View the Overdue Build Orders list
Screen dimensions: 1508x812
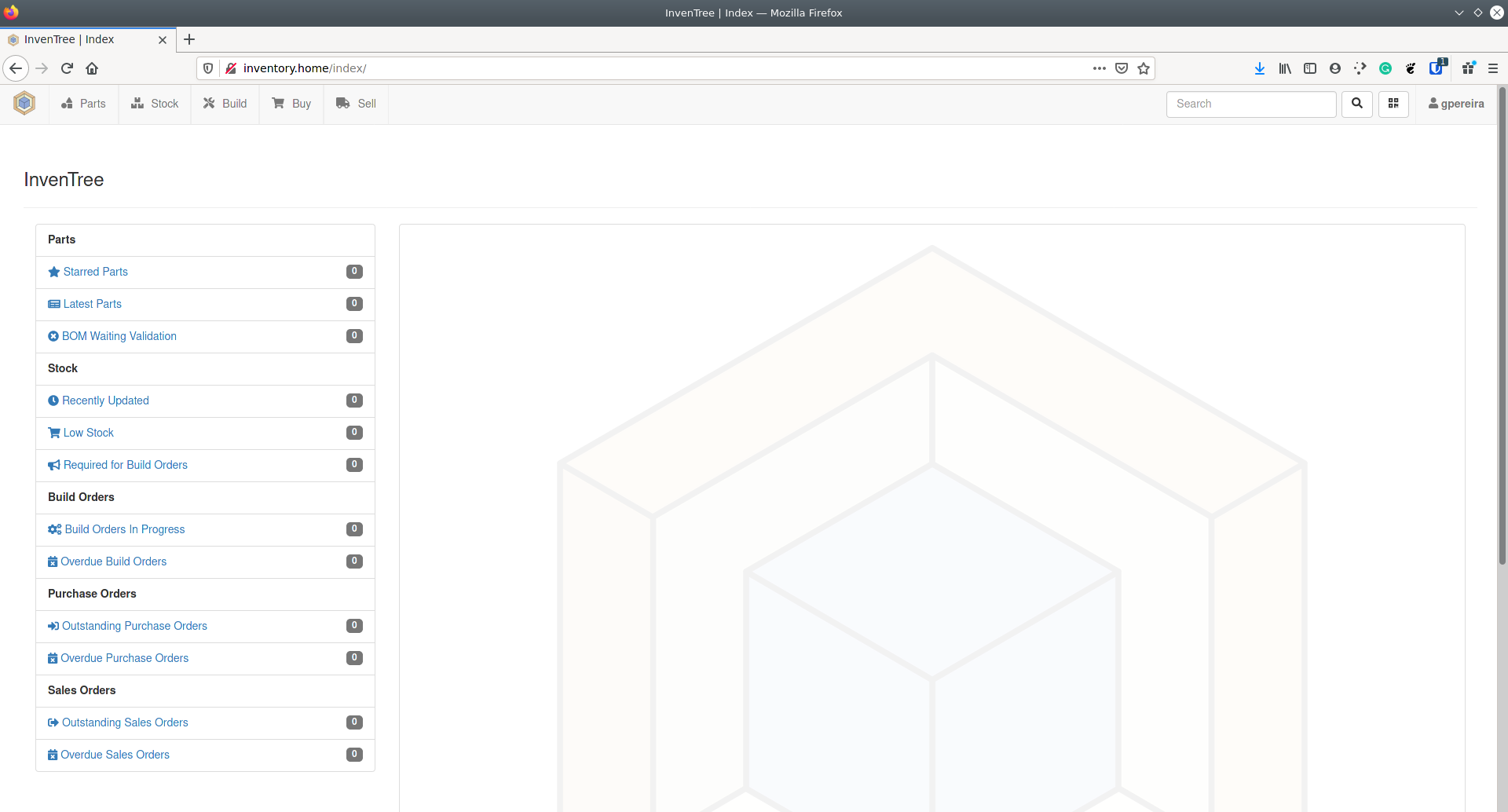pyautogui.click(x=114, y=561)
